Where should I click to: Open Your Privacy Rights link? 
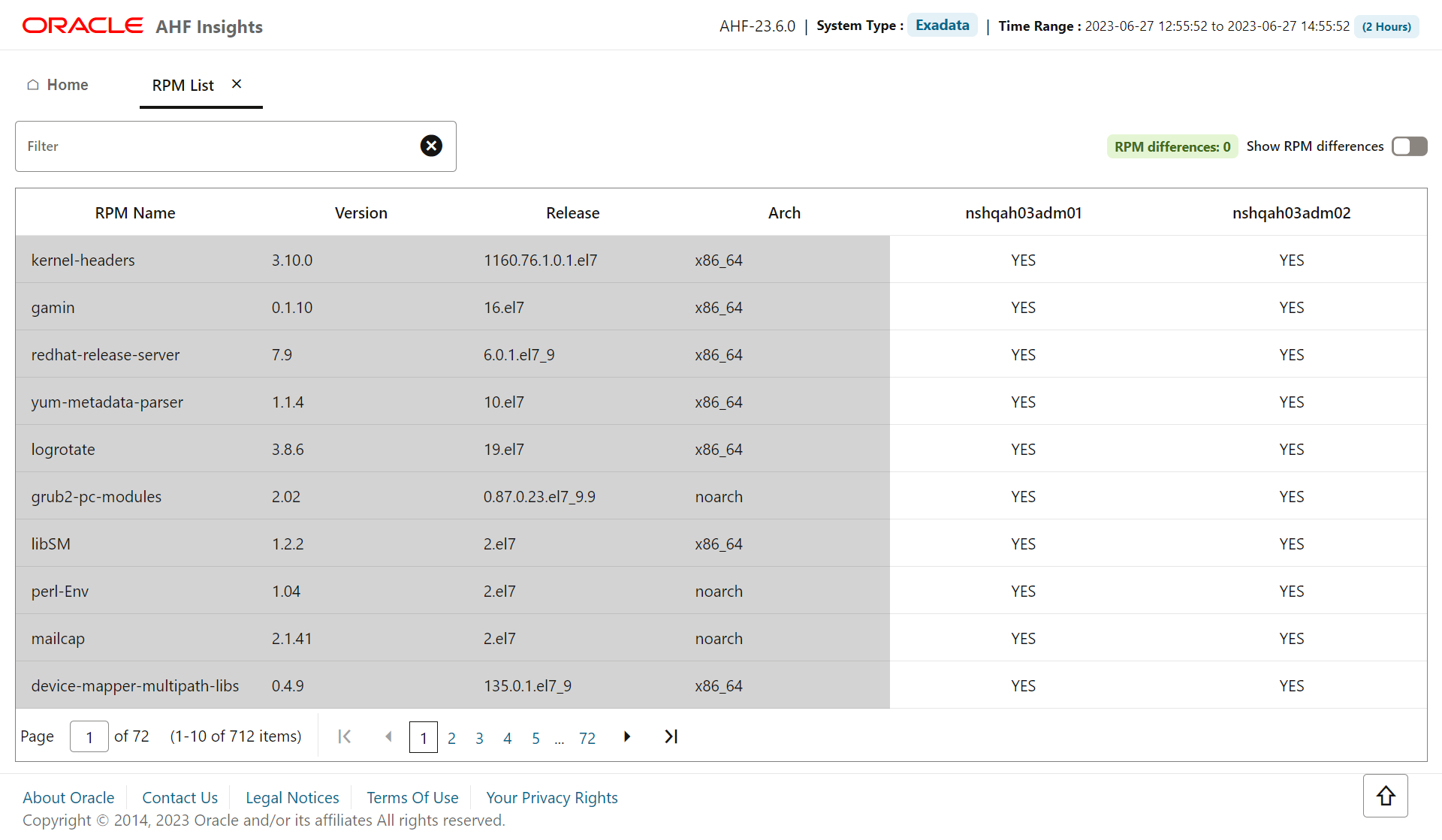[x=552, y=797]
